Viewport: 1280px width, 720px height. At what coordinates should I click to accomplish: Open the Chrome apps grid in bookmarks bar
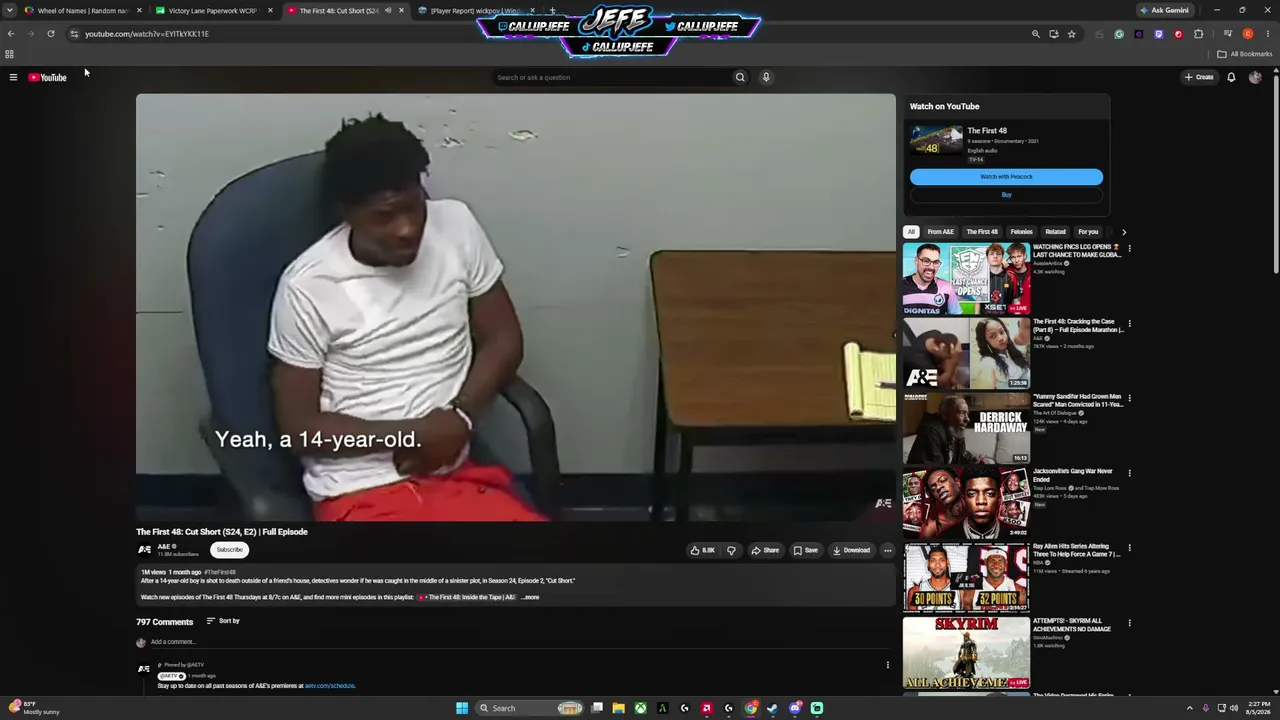[9, 54]
